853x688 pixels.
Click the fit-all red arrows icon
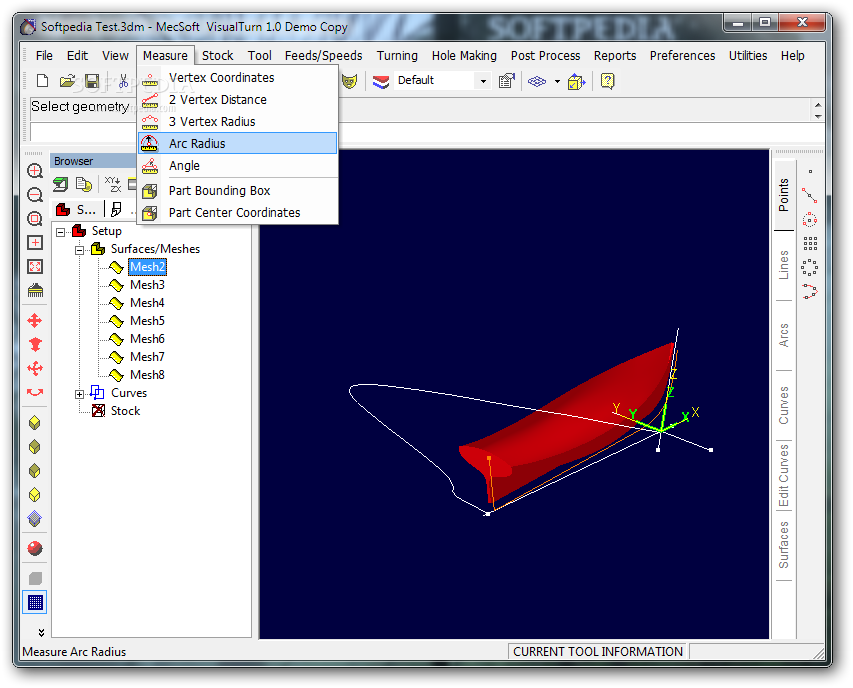(35, 266)
